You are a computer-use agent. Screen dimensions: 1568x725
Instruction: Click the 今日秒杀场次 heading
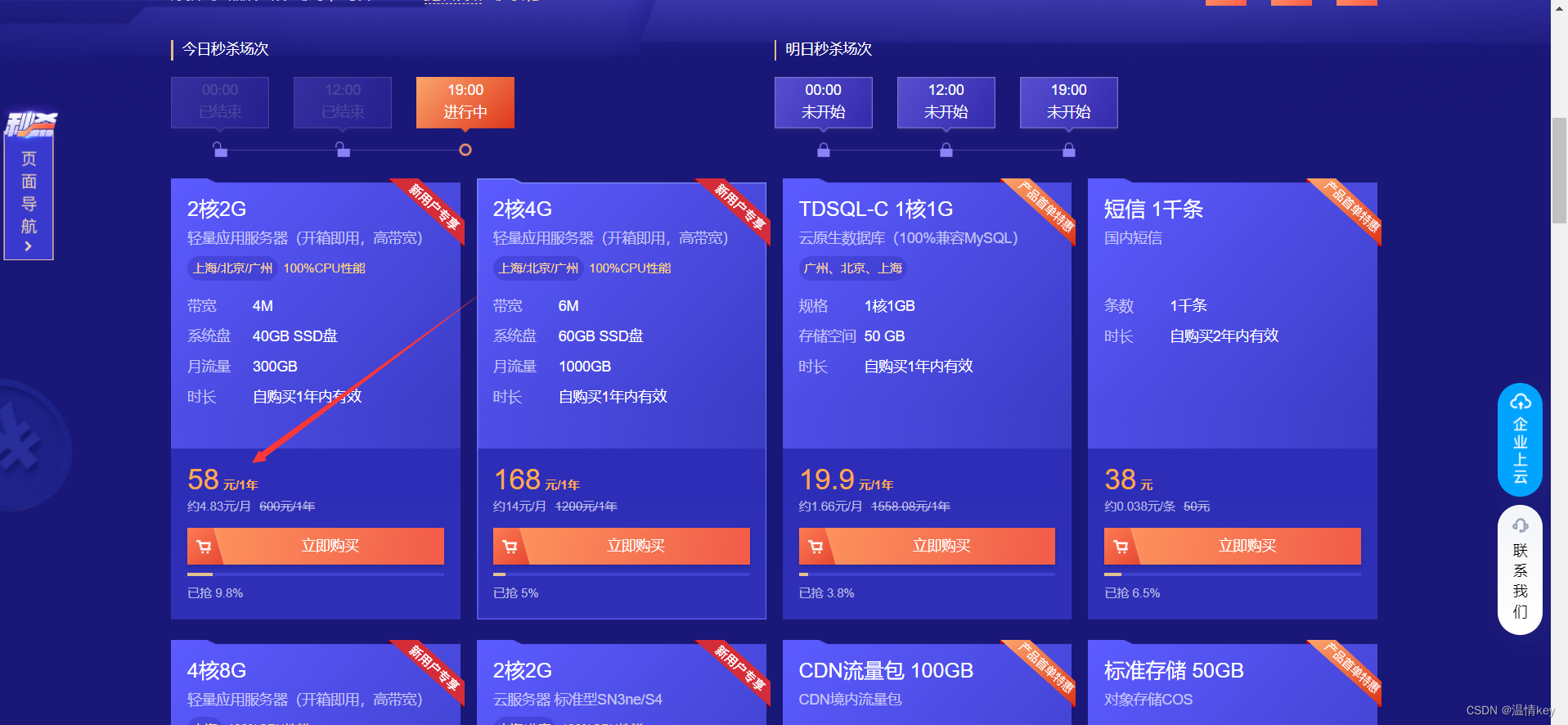225,49
